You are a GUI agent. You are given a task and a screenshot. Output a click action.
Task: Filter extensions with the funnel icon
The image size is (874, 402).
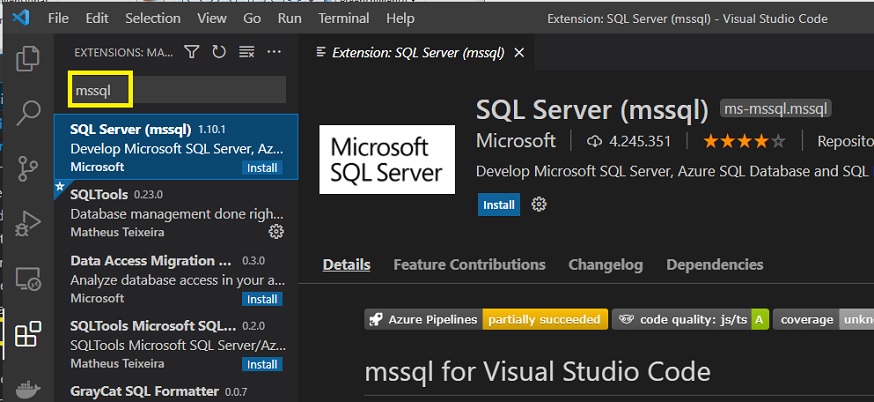(x=192, y=52)
